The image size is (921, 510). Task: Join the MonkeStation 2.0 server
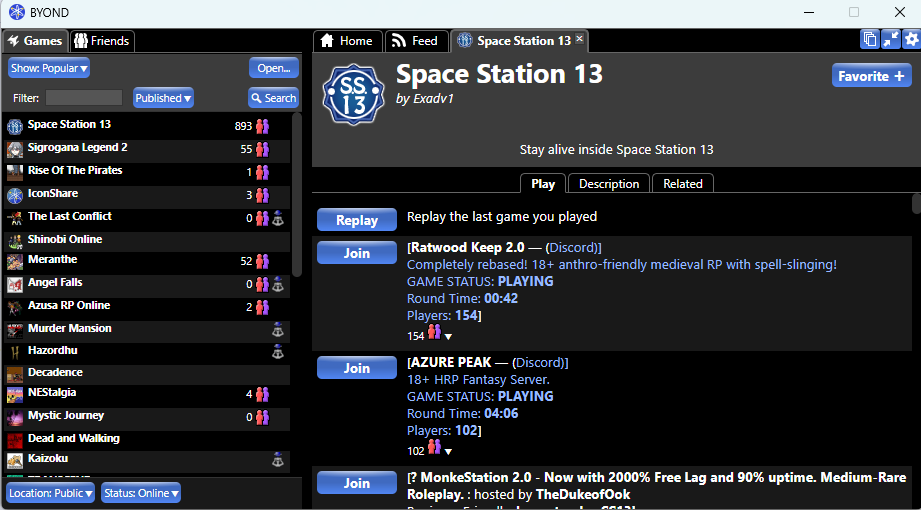(x=357, y=484)
